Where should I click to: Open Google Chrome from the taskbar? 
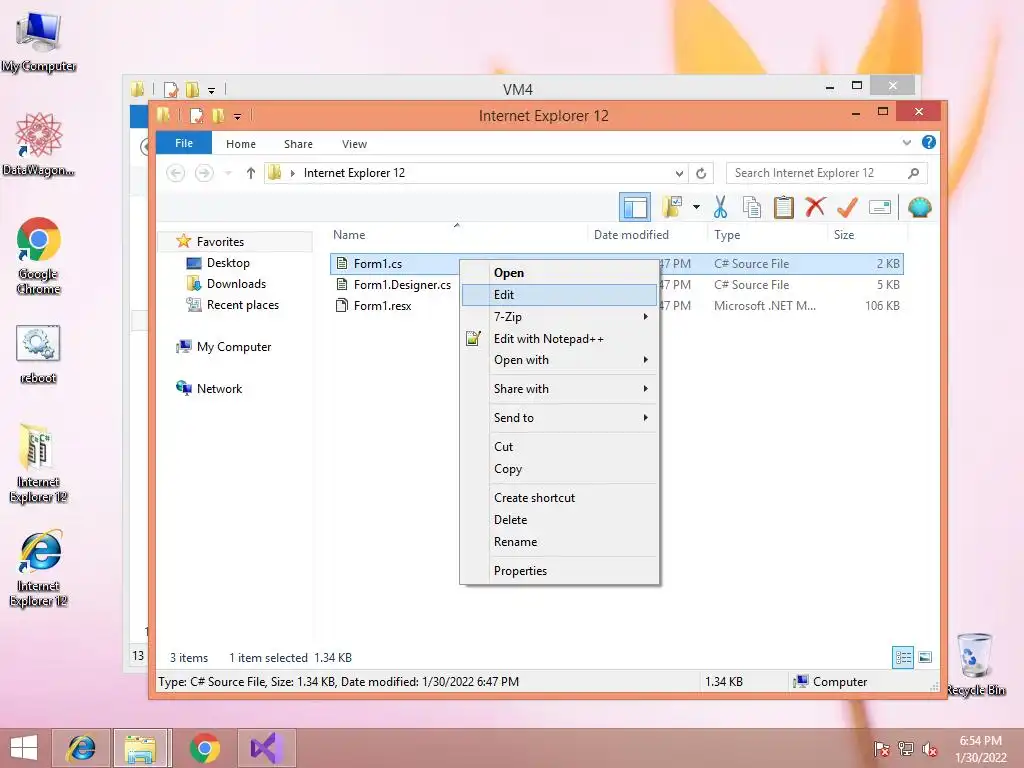204,748
